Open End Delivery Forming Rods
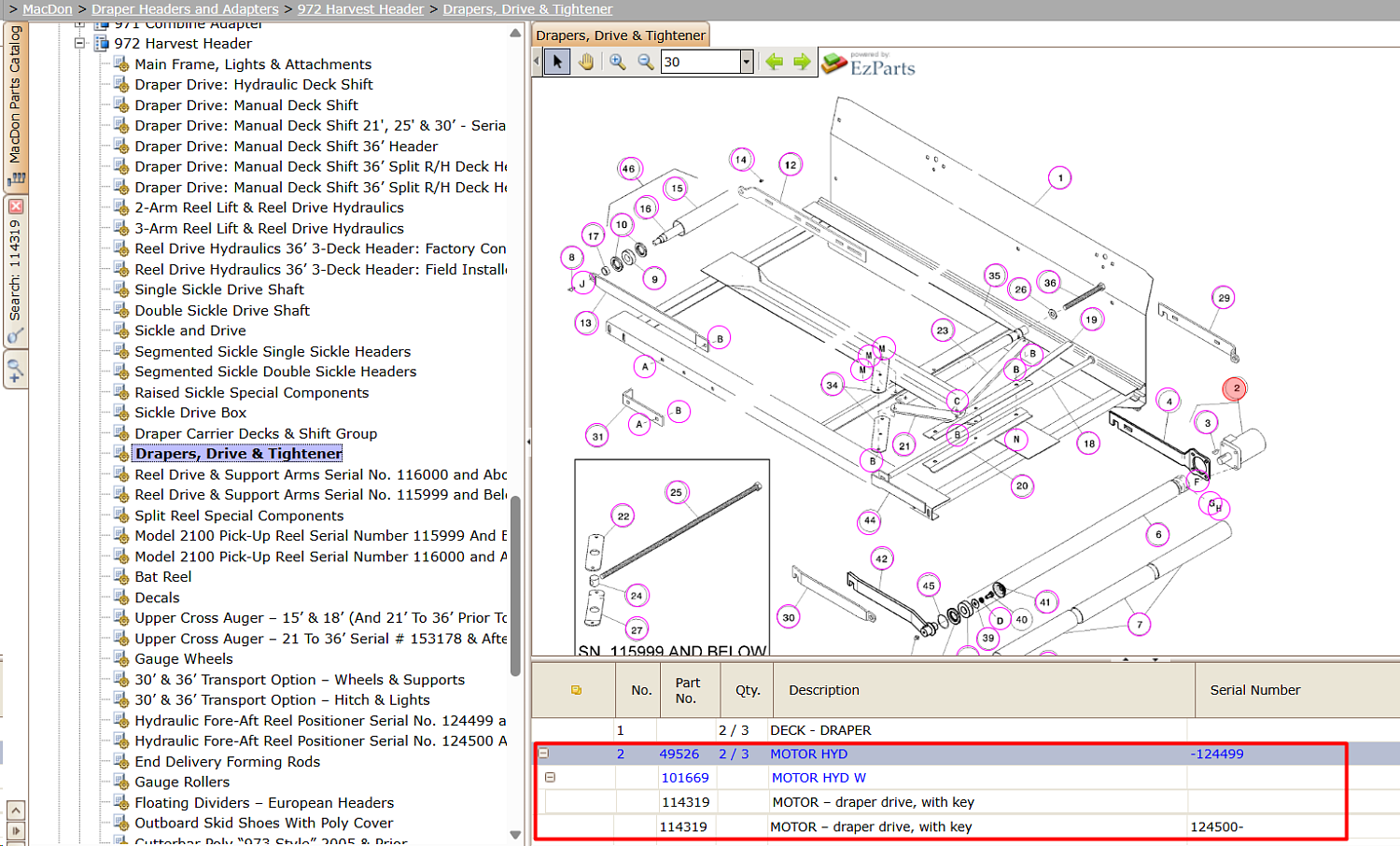The image size is (1400, 846). tap(227, 762)
